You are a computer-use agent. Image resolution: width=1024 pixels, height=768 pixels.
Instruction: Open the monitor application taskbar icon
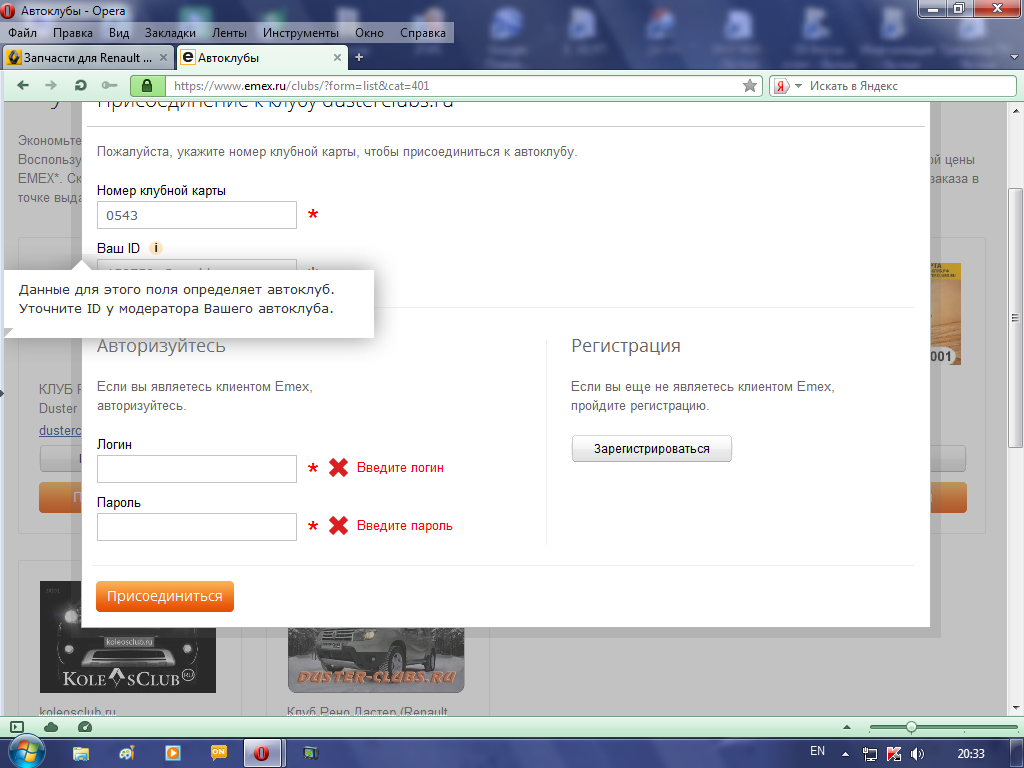(311, 753)
